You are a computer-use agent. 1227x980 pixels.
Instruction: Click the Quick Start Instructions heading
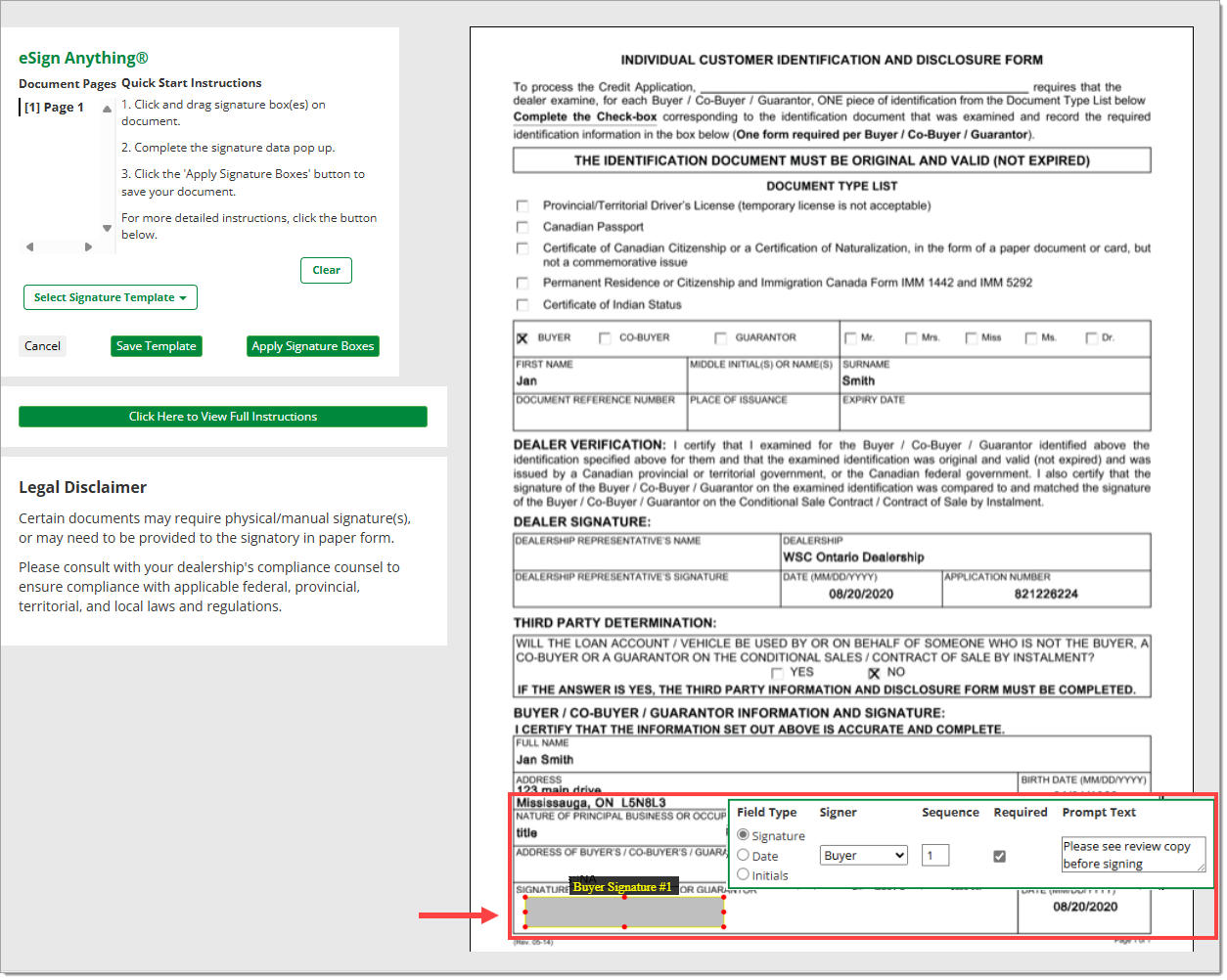[x=192, y=83]
